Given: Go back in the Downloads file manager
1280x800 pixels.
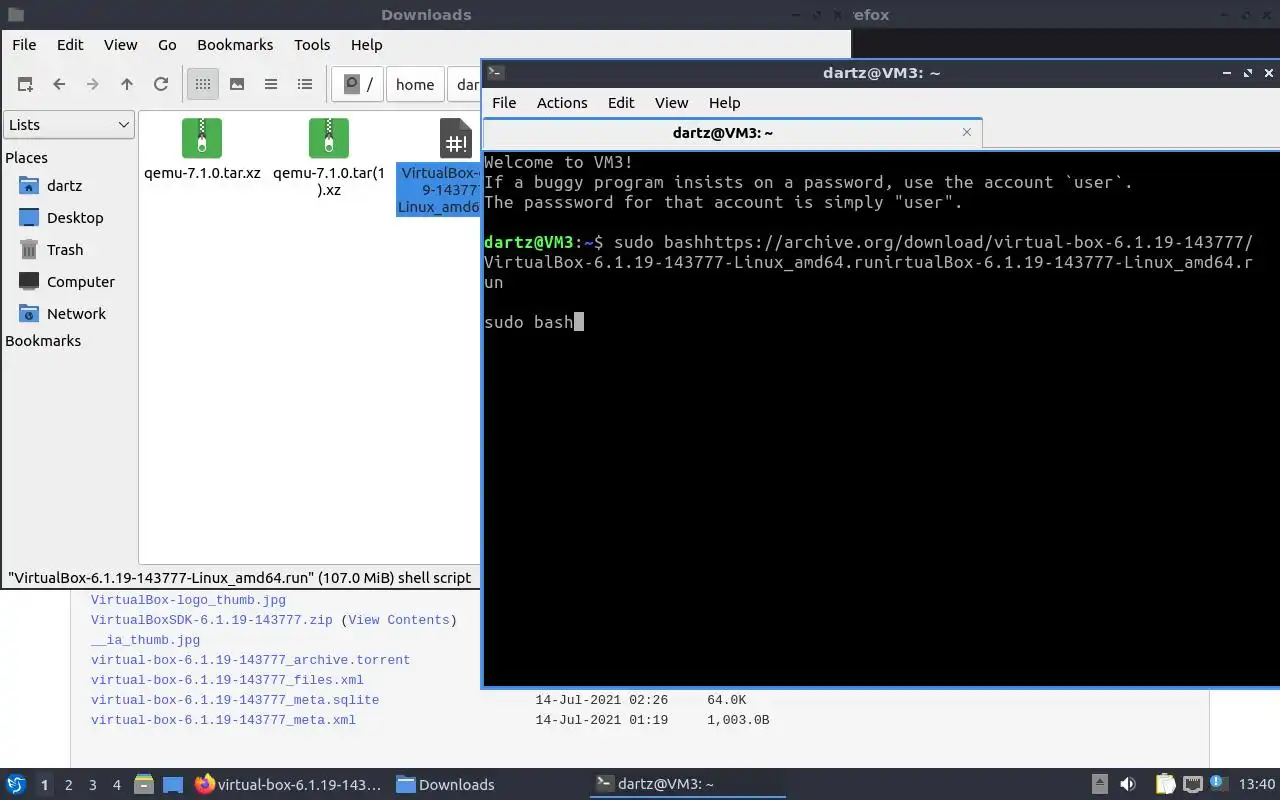Looking at the screenshot, I should [59, 85].
